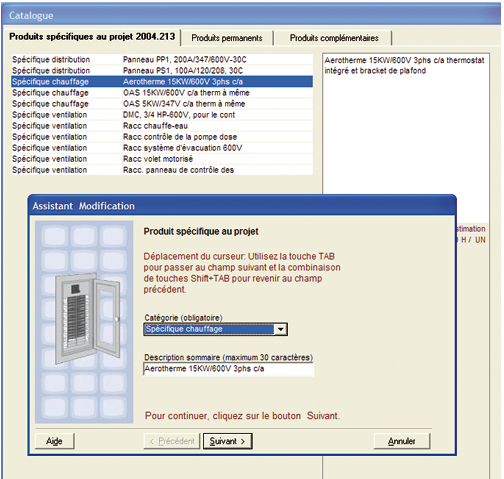This screenshot has width=504, height=479.
Task: Open the Catégorie dropdown arrow
Action: [281, 329]
